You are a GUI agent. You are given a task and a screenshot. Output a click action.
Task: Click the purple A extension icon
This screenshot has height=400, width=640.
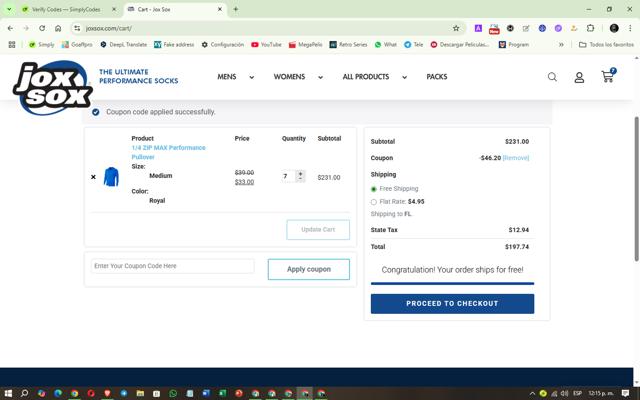(x=478, y=28)
